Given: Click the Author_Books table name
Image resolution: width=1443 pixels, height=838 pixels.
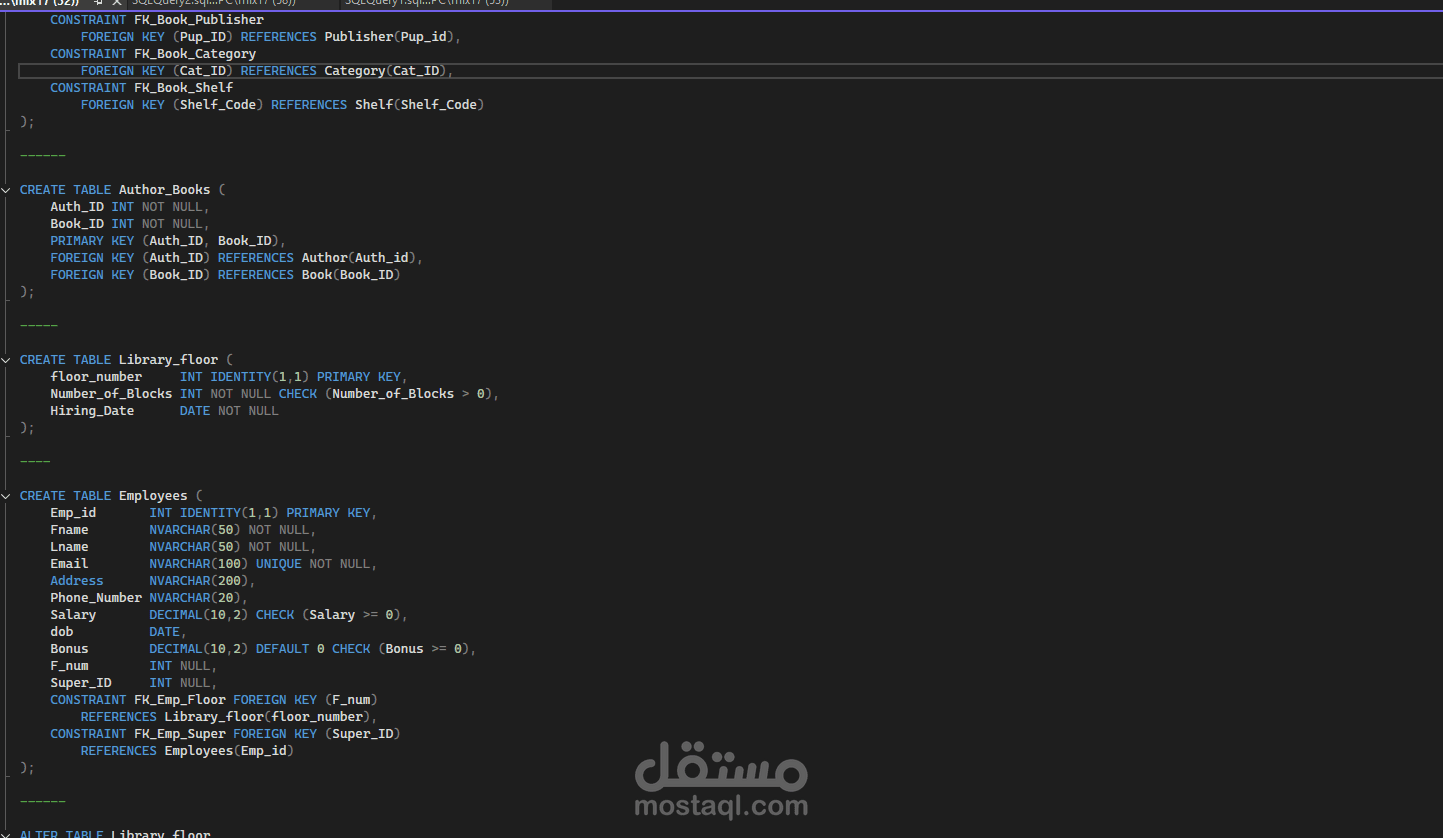Looking at the screenshot, I should pyautogui.click(x=165, y=190).
